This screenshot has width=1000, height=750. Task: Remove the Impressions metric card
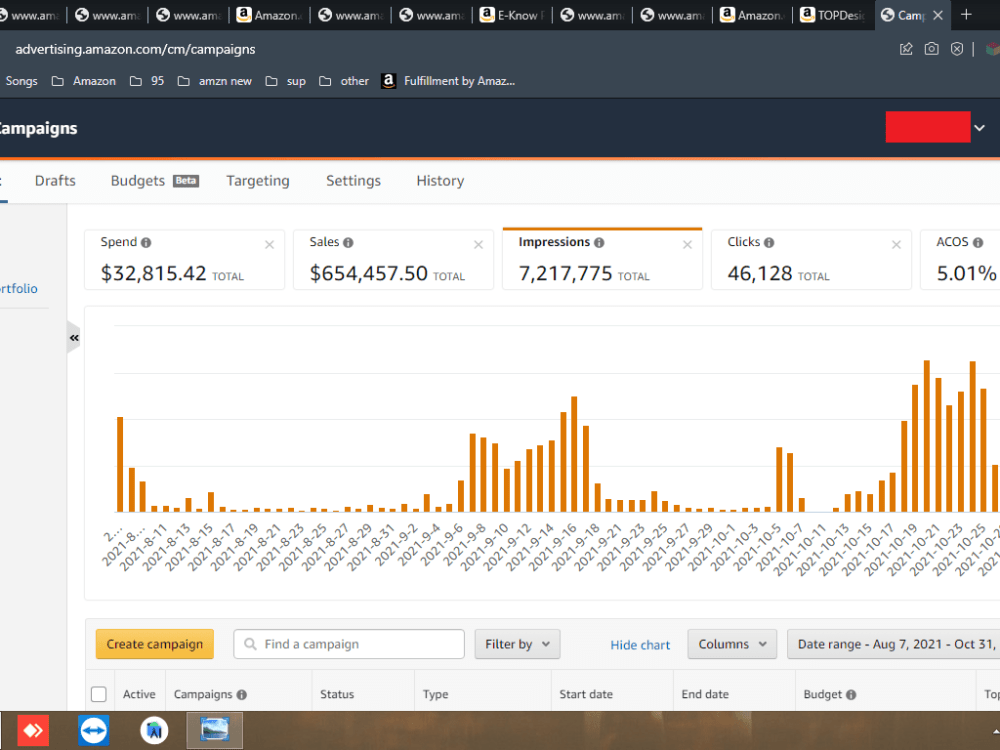point(687,244)
